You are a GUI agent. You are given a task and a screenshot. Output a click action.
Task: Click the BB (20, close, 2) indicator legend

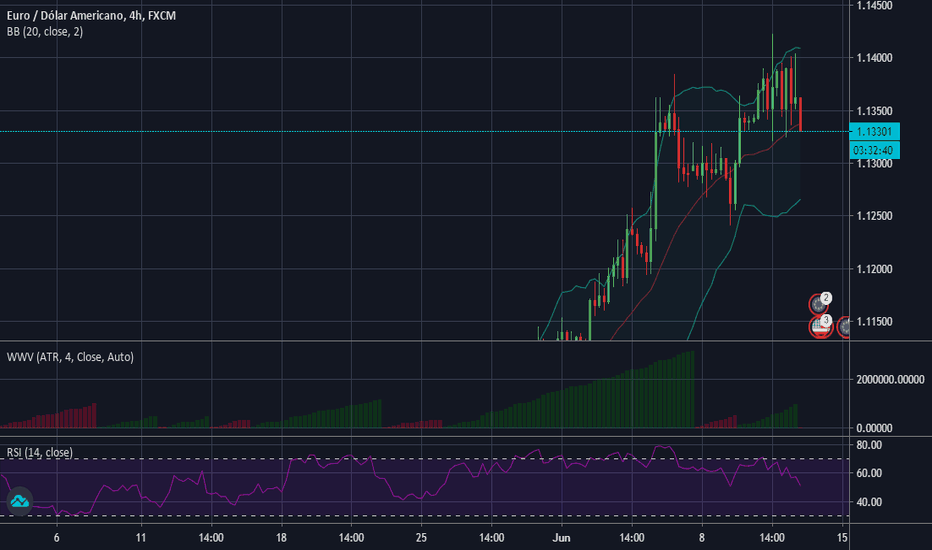(x=45, y=32)
